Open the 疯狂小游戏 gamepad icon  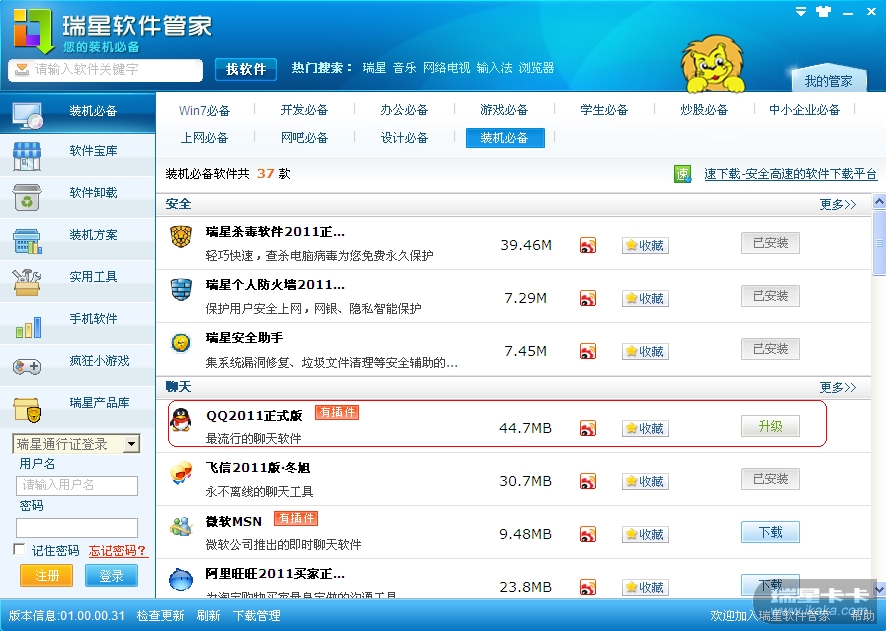[27, 367]
